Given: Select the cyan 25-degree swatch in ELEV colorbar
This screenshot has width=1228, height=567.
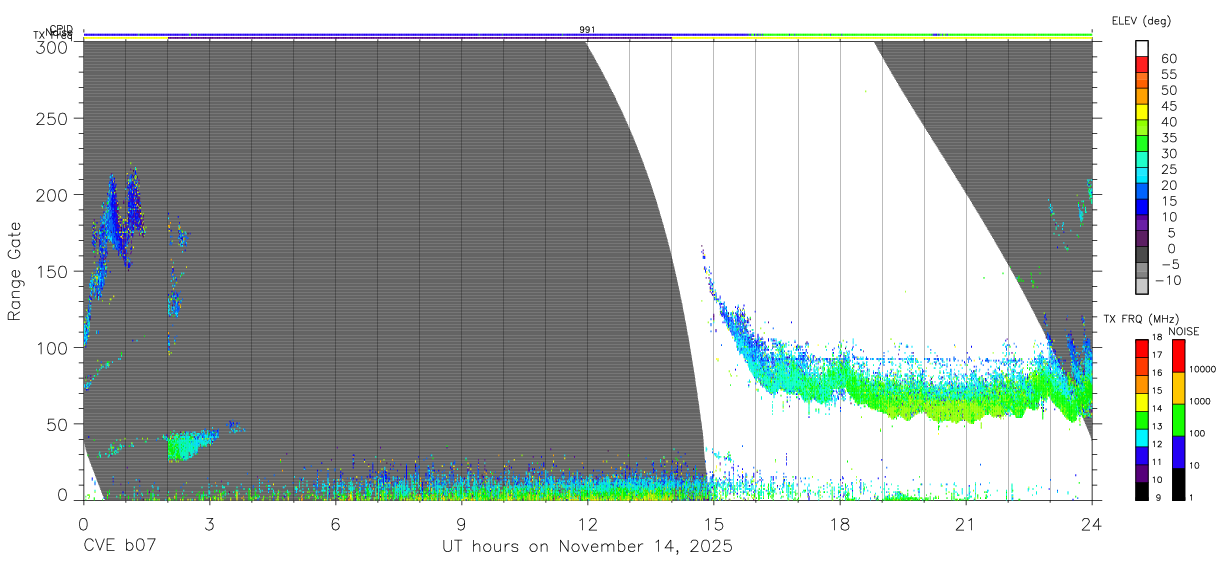Looking at the screenshot, I should click(1142, 176).
